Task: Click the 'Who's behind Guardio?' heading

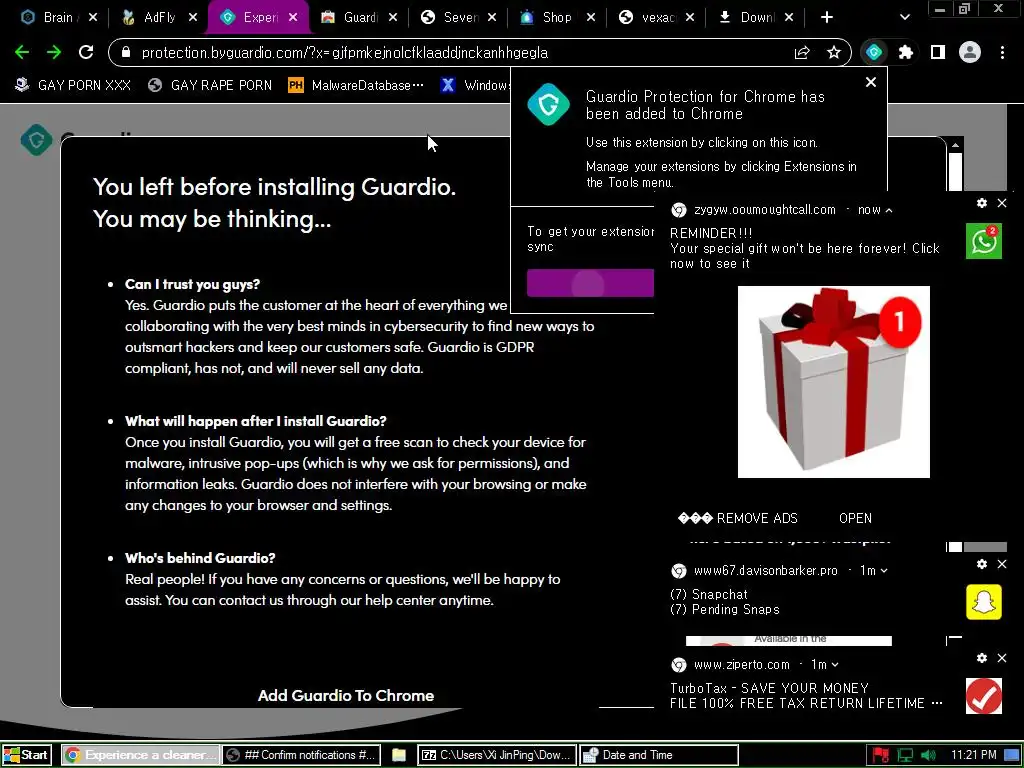Action: [200, 558]
